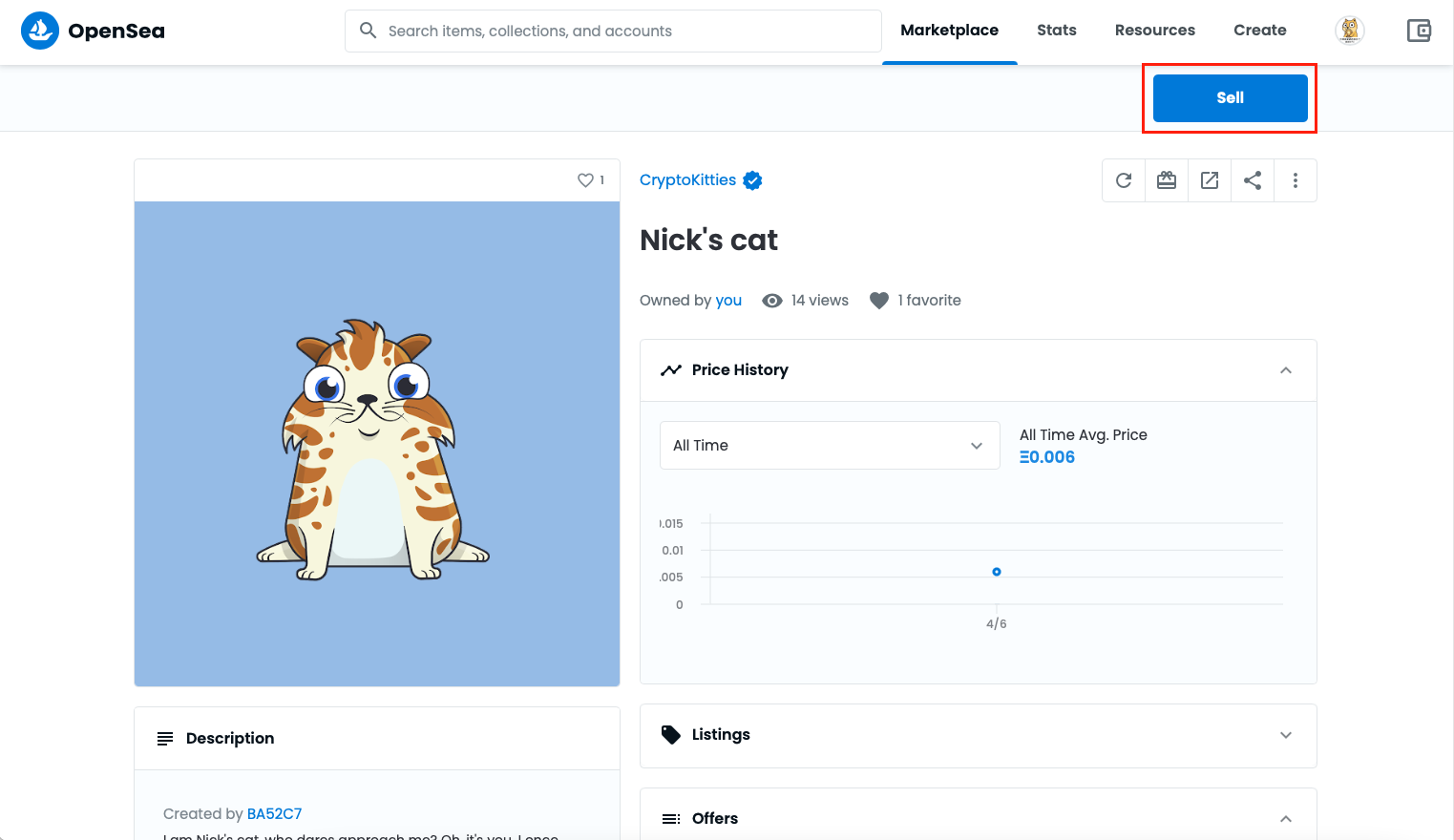Click the Sell button
Image resolution: width=1454 pixels, height=840 pixels.
(1231, 98)
